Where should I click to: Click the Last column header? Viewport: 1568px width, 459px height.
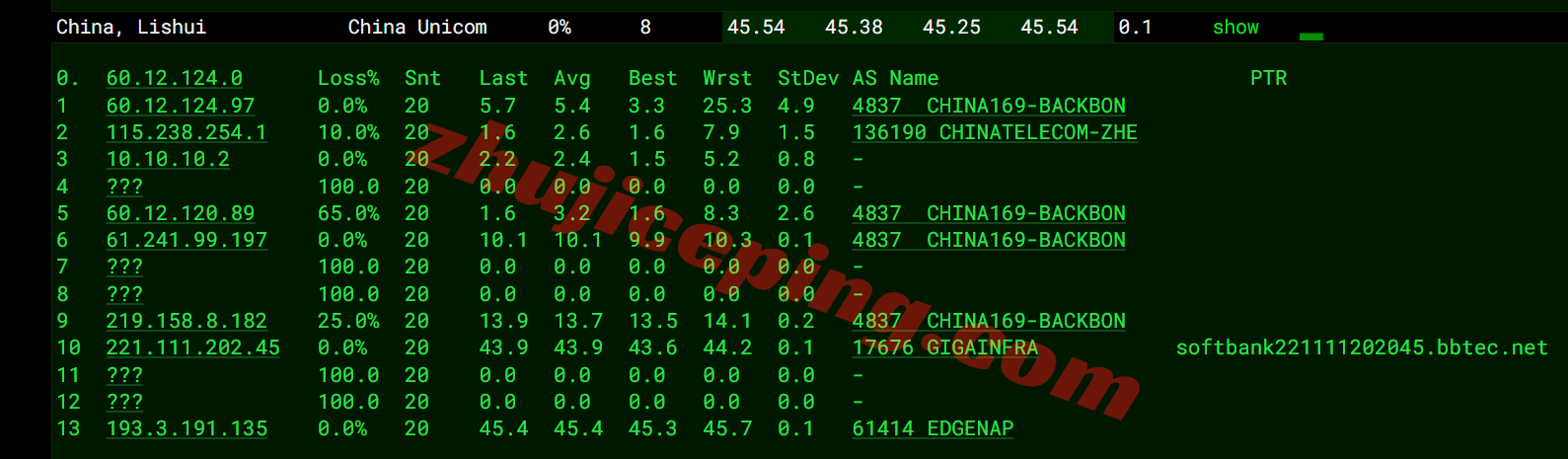(503, 78)
